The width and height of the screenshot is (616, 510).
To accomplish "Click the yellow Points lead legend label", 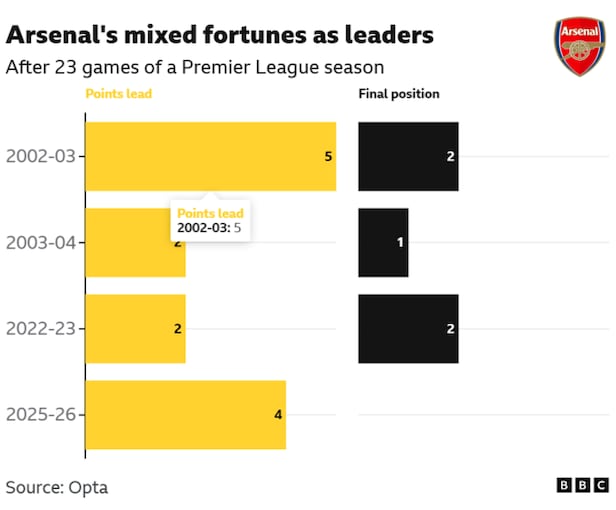I will 118,95.
